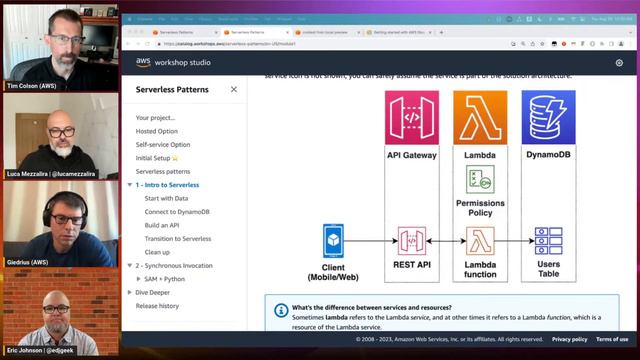Select 1 - Intro to Serverless
The image size is (640, 360).
pos(167,185)
